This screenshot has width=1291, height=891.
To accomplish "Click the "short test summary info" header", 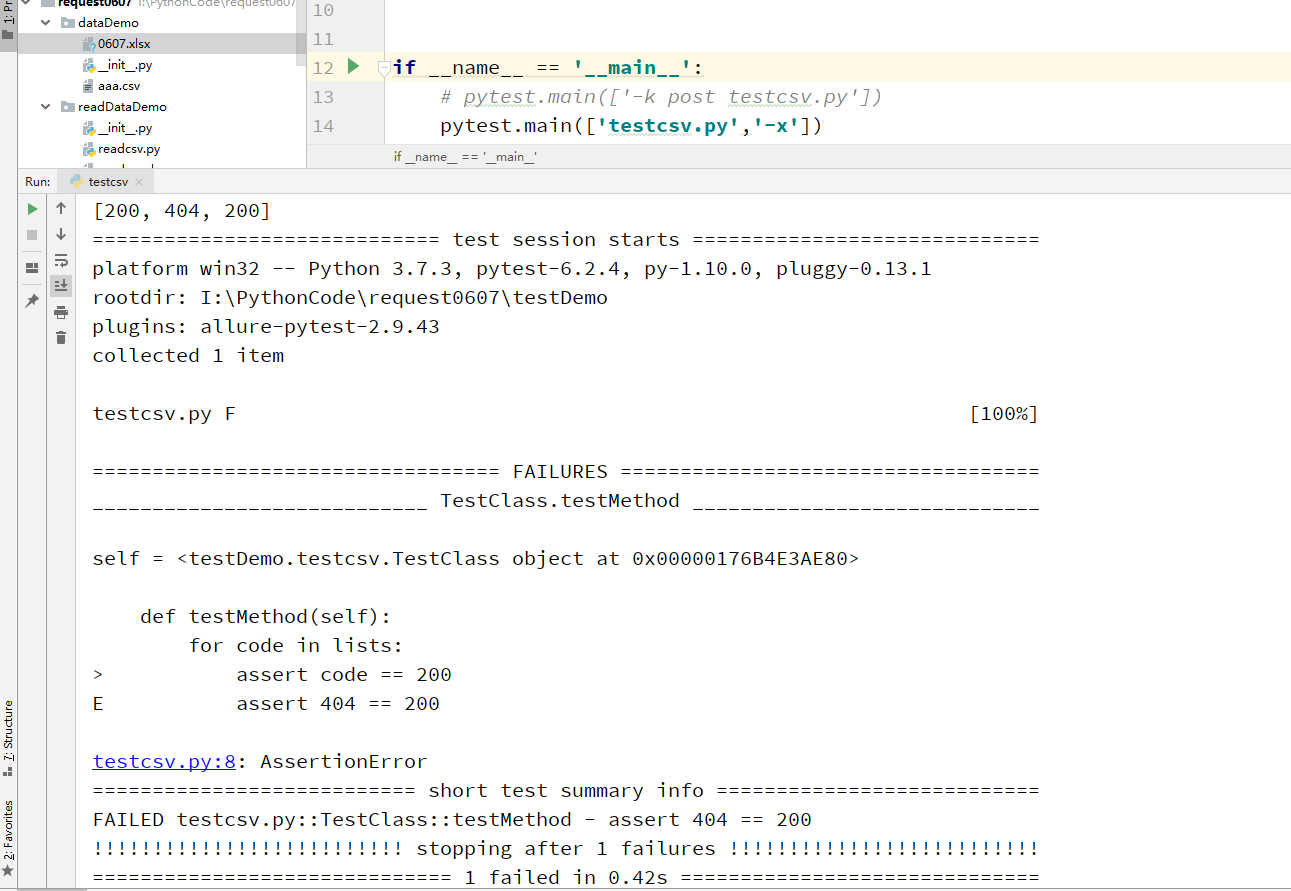I will click(566, 790).
